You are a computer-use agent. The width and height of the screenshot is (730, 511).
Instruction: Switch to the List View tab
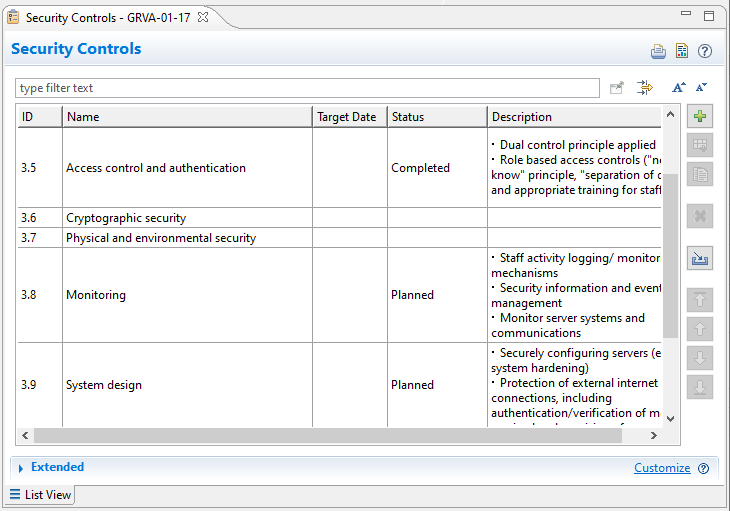point(41,495)
